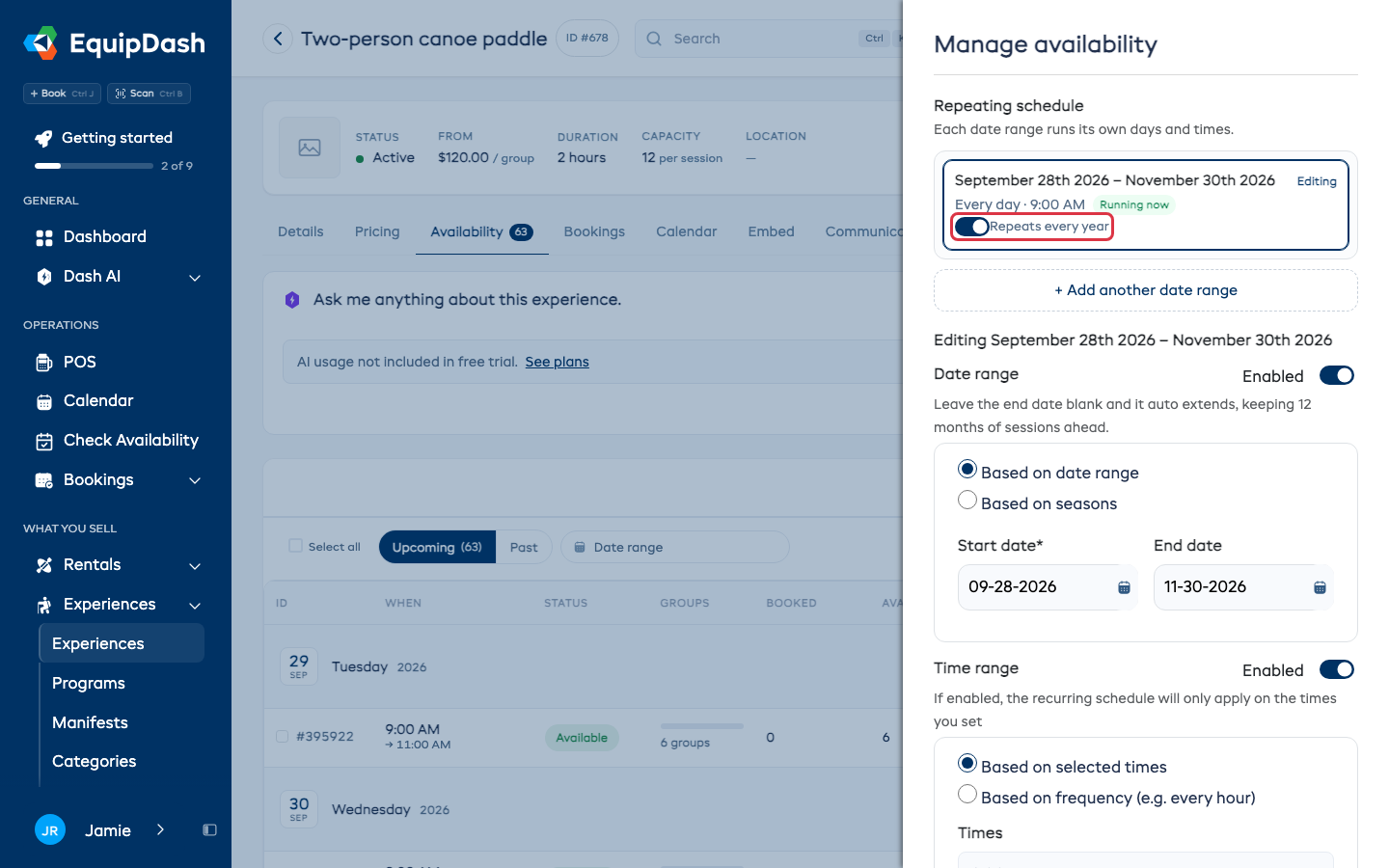This screenshot has height=868, width=1389.
Task: Click the Search input field
Action: [x=769, y=39]
